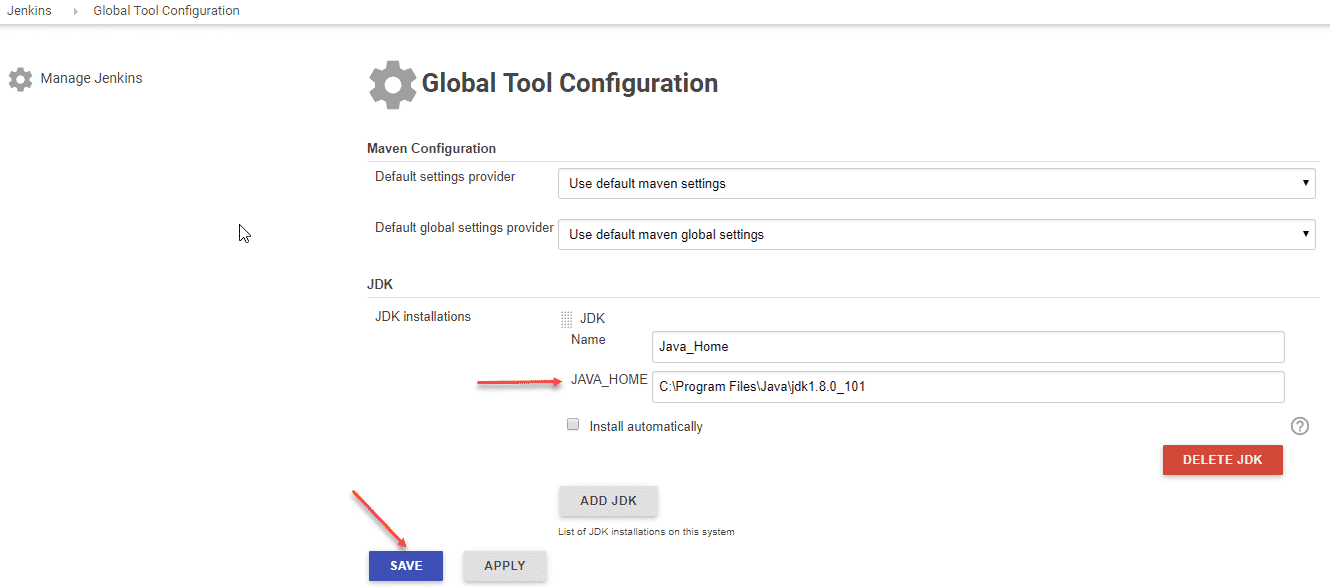Focus the JDK Name input field

(x=967, y=347)
